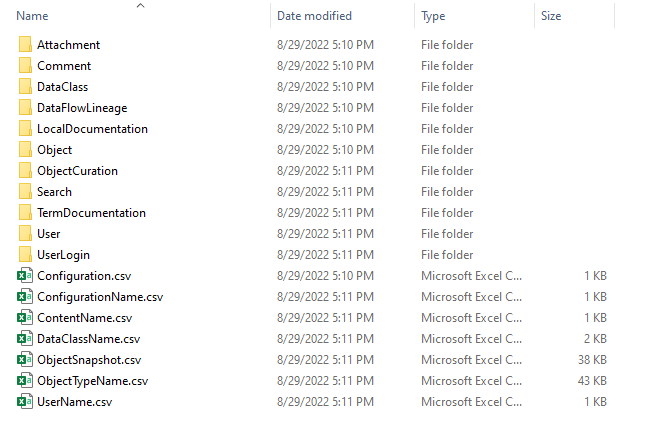This screenshot has height=448, width=649.
Task: Select the ObjectTypeName.csv file name
Action: click(x=92, y=381)
